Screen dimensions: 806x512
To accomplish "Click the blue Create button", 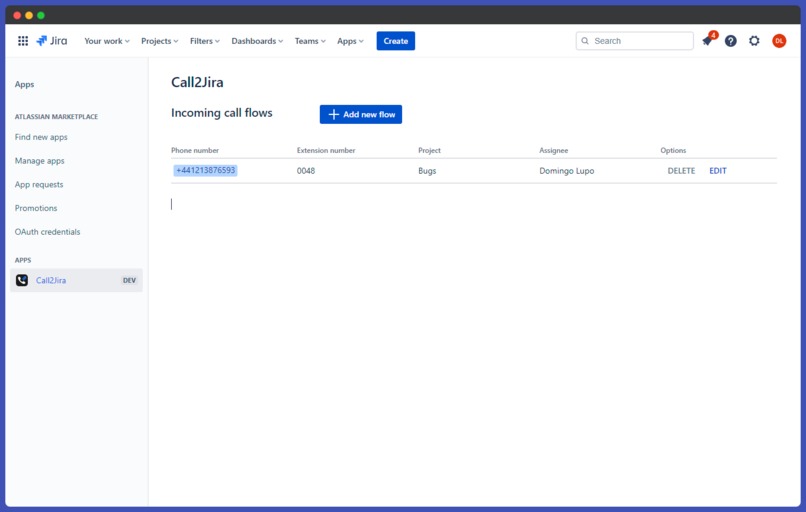I will 395,41.
